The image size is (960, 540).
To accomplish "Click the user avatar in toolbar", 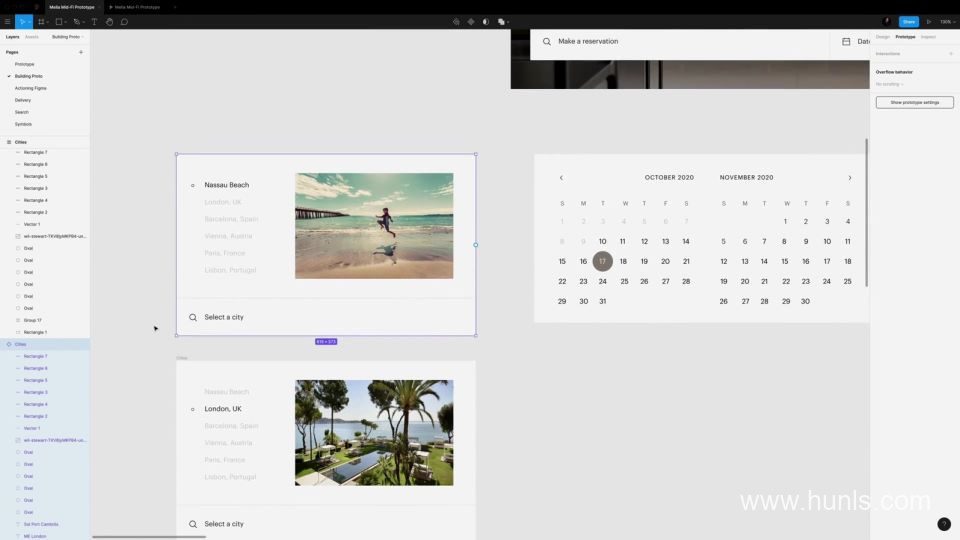I will point(887,21).
